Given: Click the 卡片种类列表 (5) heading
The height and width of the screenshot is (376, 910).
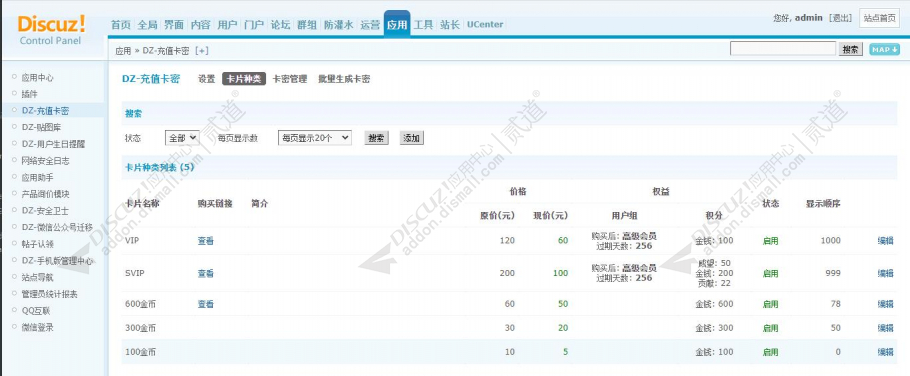Looking at the screenshot, I should click(160, 167).
